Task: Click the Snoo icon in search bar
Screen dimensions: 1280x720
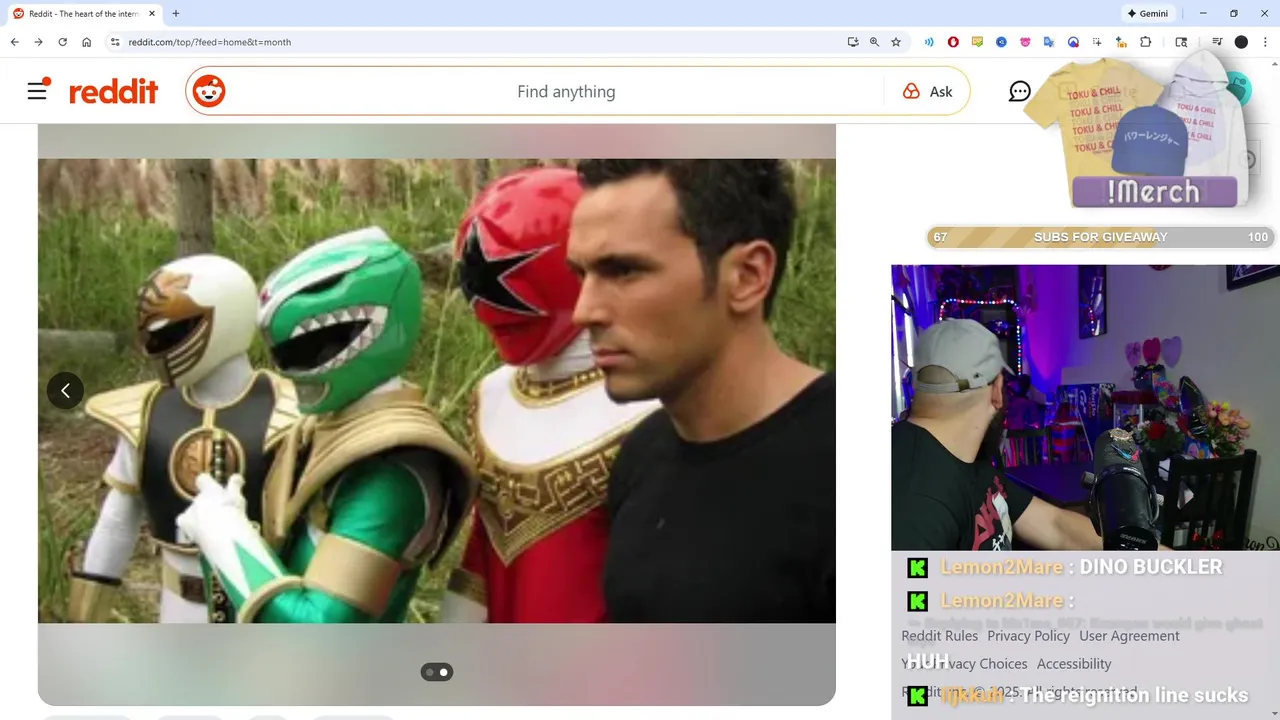Action: tap(209, 91)
